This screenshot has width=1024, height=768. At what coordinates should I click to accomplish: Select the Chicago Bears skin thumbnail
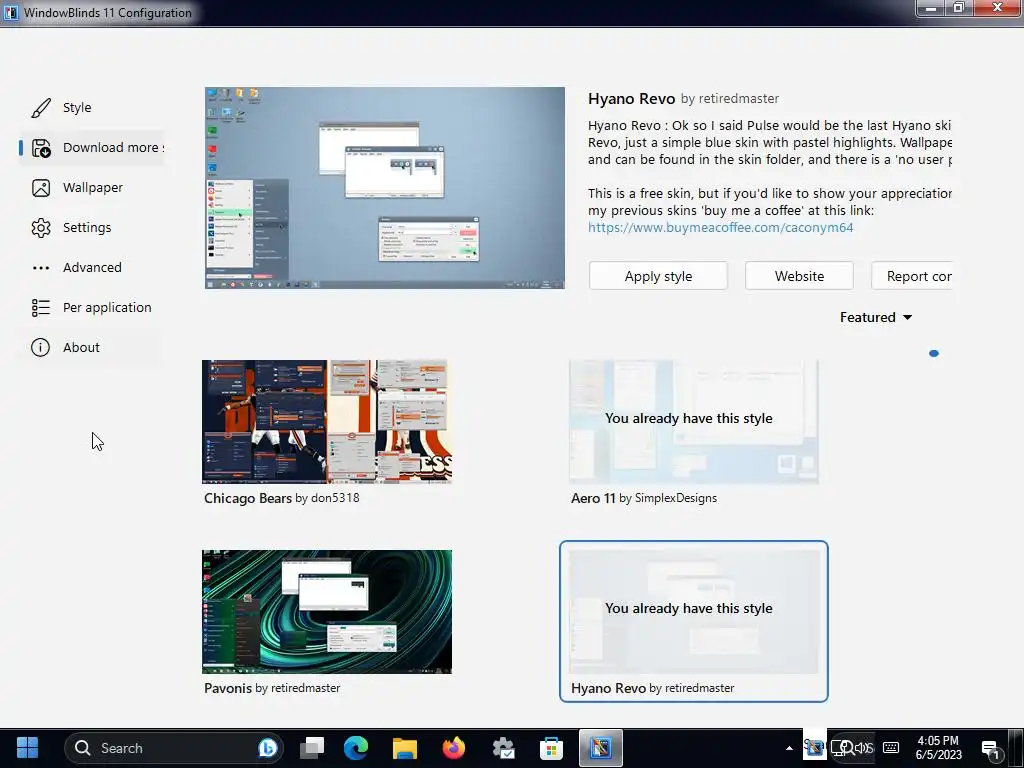[x=327, y=422]
